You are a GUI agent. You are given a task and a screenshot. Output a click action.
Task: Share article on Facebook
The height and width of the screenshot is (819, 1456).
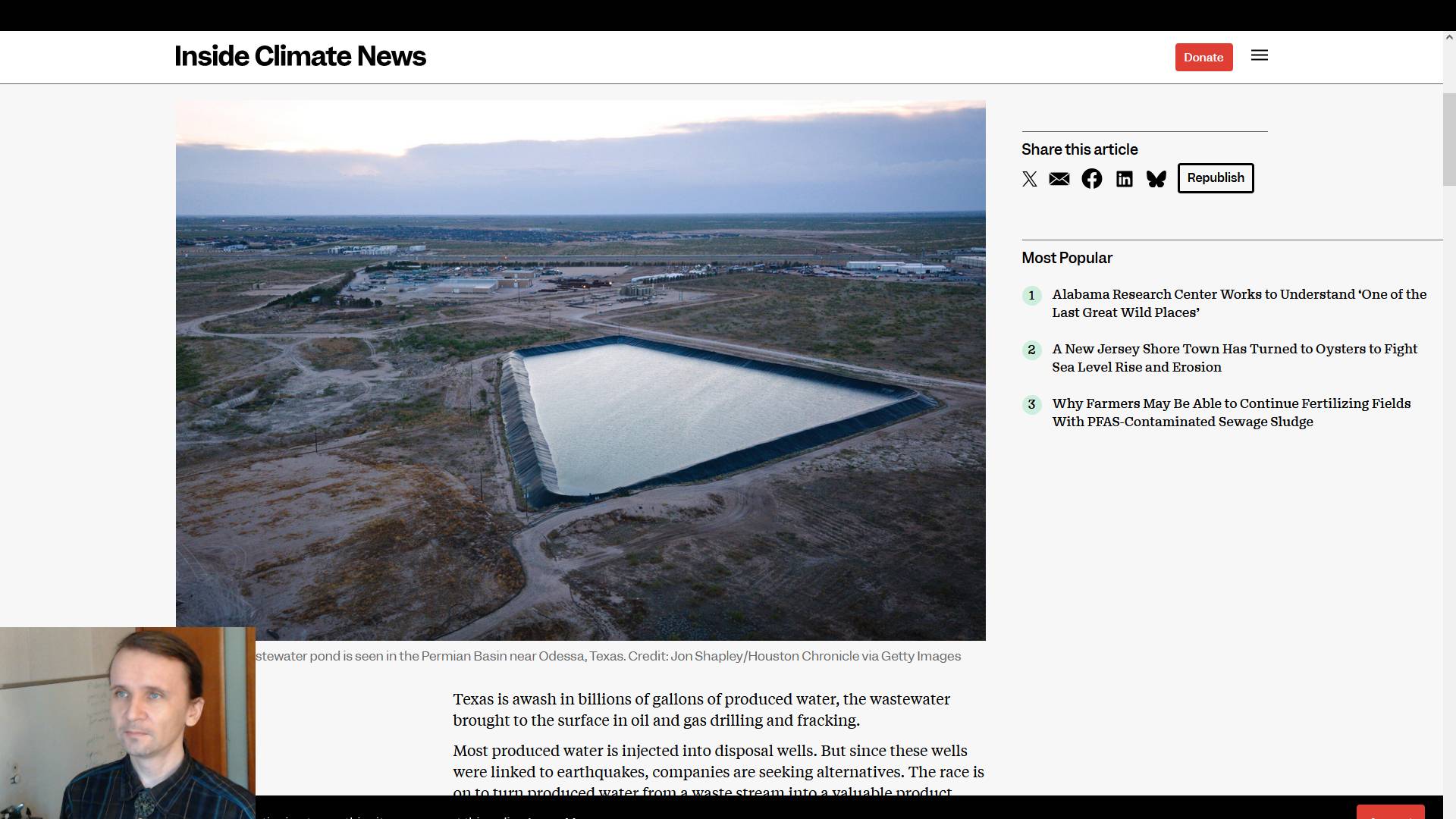[1092, 179]
